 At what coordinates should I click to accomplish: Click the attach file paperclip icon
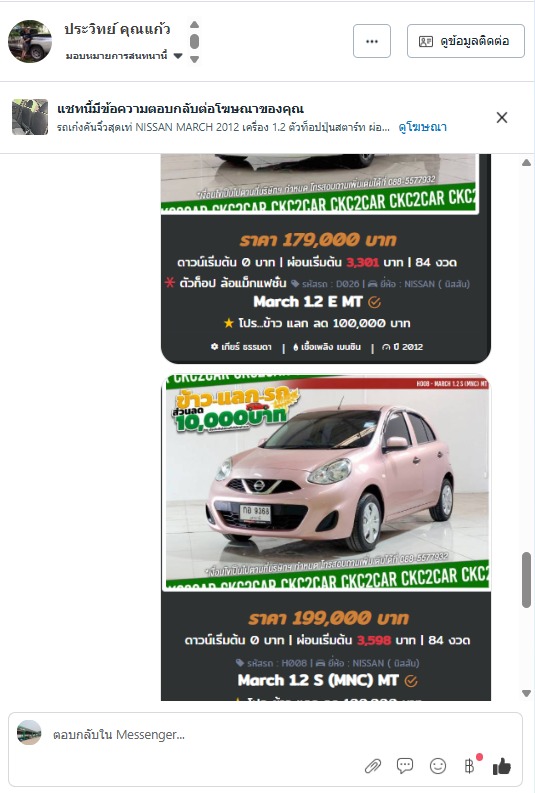(x=373, y=766)
